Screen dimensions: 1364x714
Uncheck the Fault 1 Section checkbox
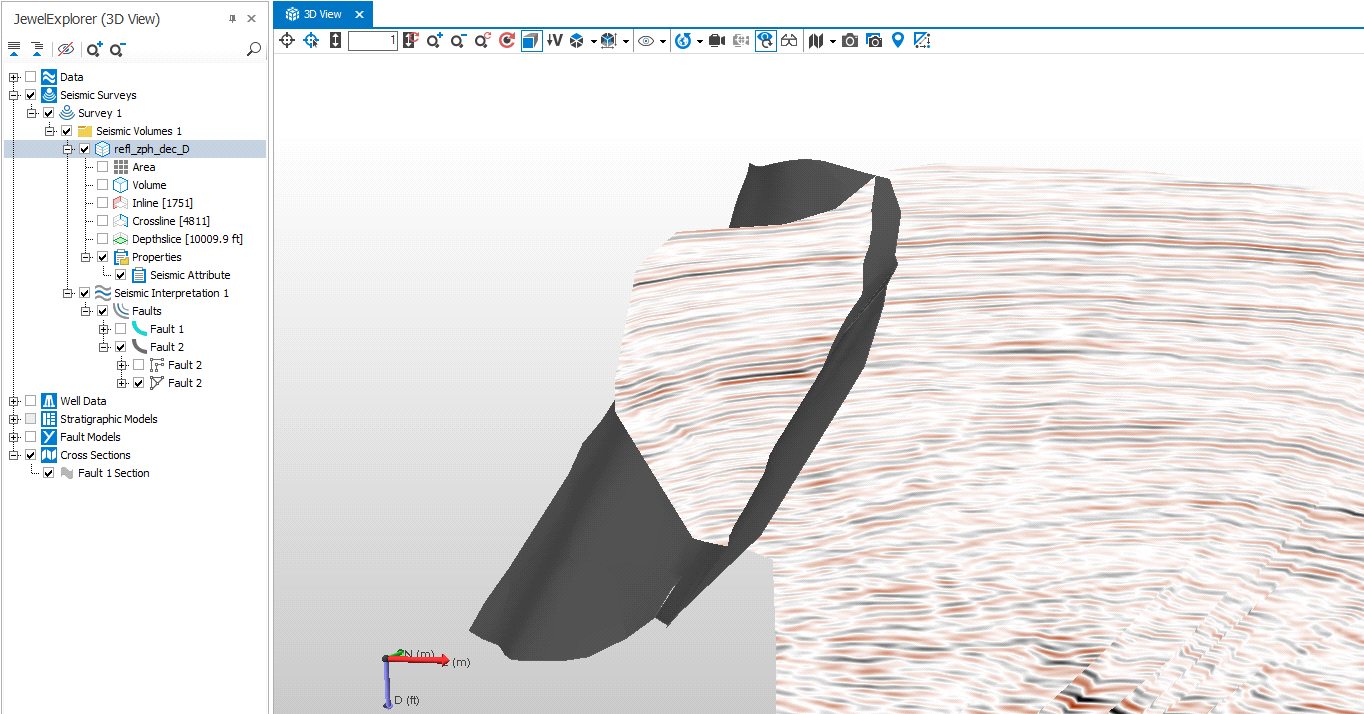[49, 473]
